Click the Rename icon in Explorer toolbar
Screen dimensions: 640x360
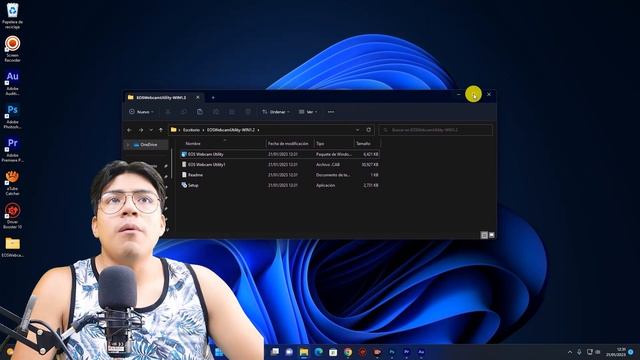click(216, 112)
